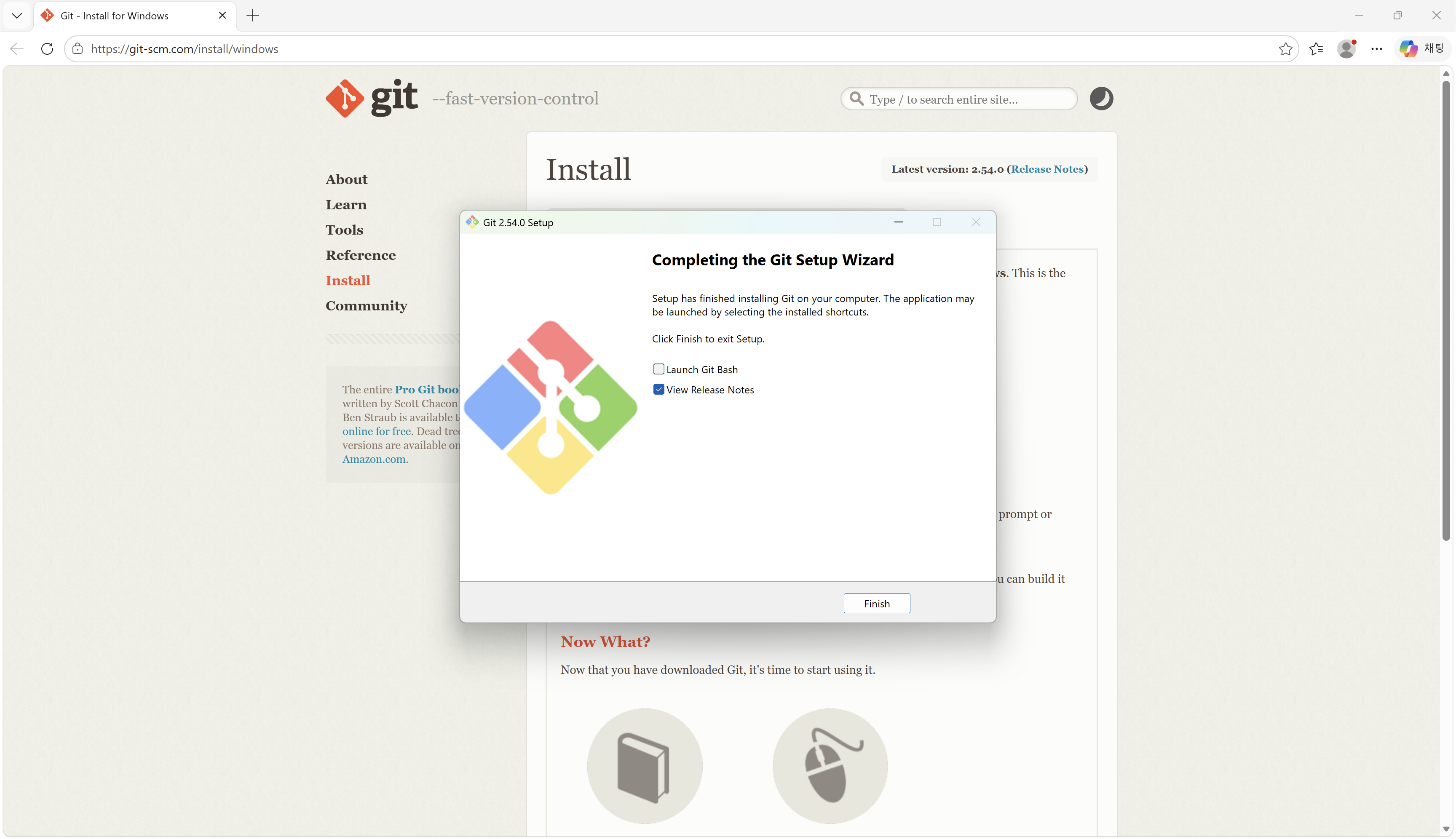
Task: Click the book icon under Now What
Action: click(x=645, y=766)
